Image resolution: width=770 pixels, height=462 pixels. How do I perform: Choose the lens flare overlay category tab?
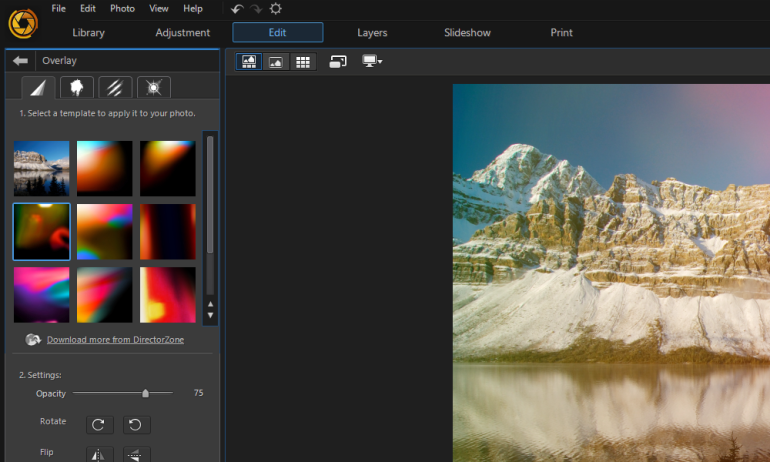(x=153, y=87)
